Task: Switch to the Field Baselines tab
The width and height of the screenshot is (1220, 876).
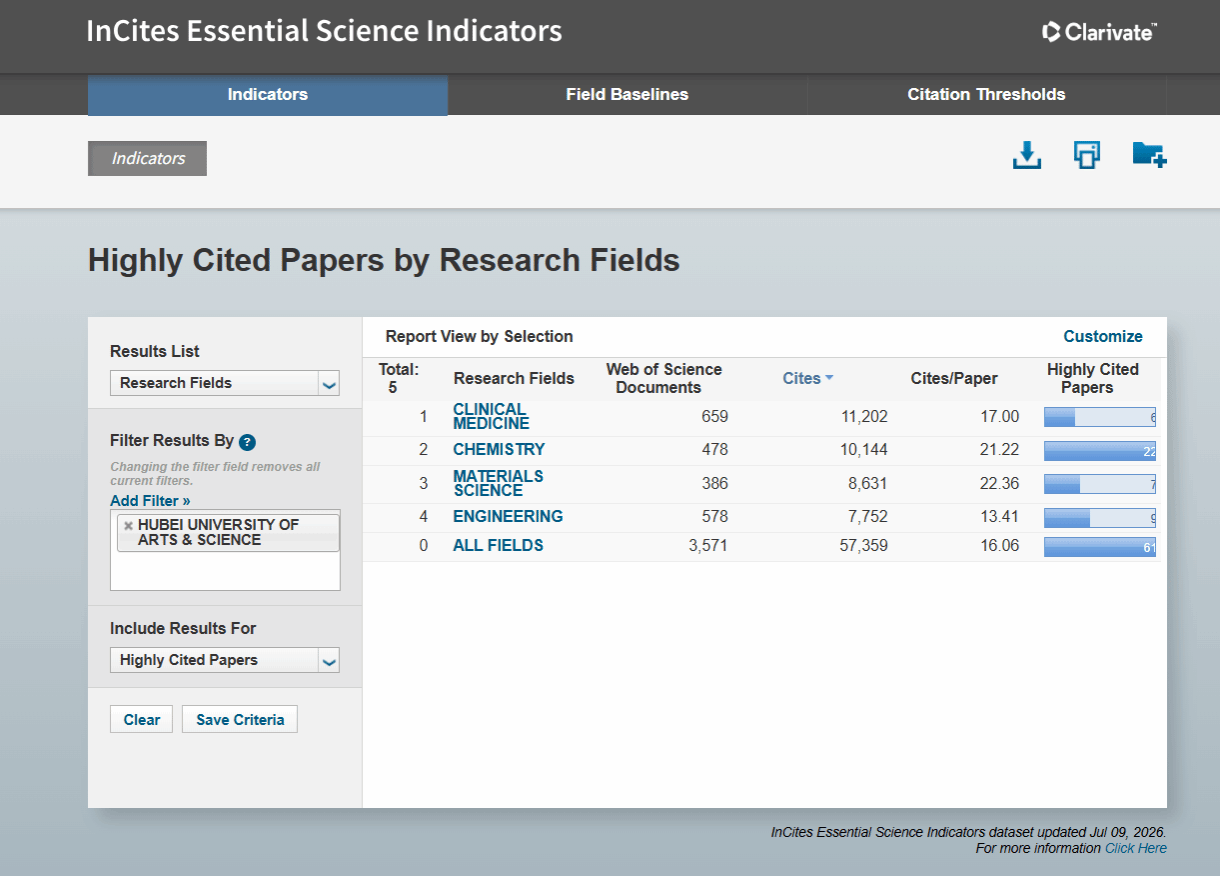Action: pyautogui.click(x=627, y=95)
